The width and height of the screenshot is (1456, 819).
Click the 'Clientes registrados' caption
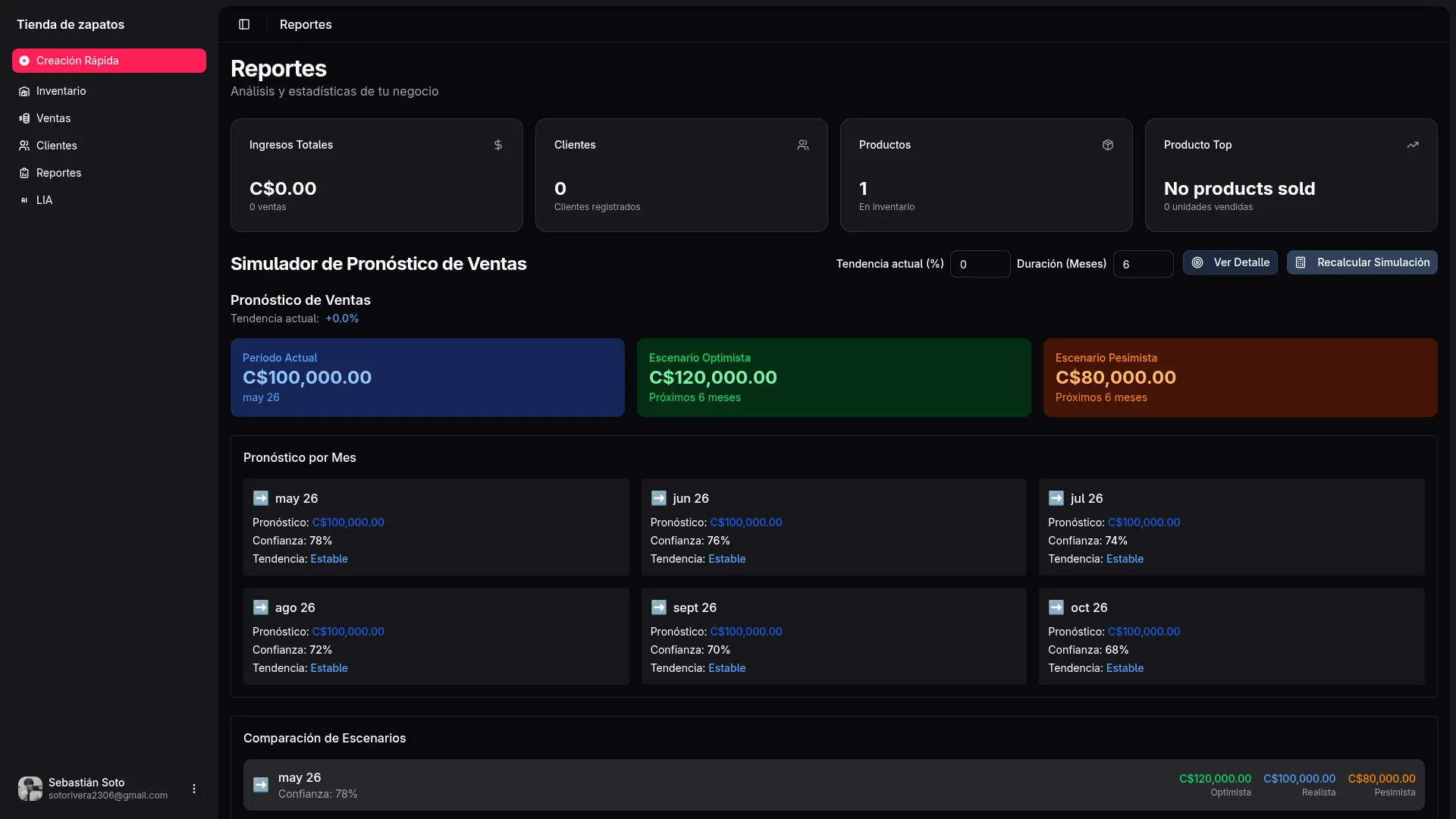tap(597, 207)
